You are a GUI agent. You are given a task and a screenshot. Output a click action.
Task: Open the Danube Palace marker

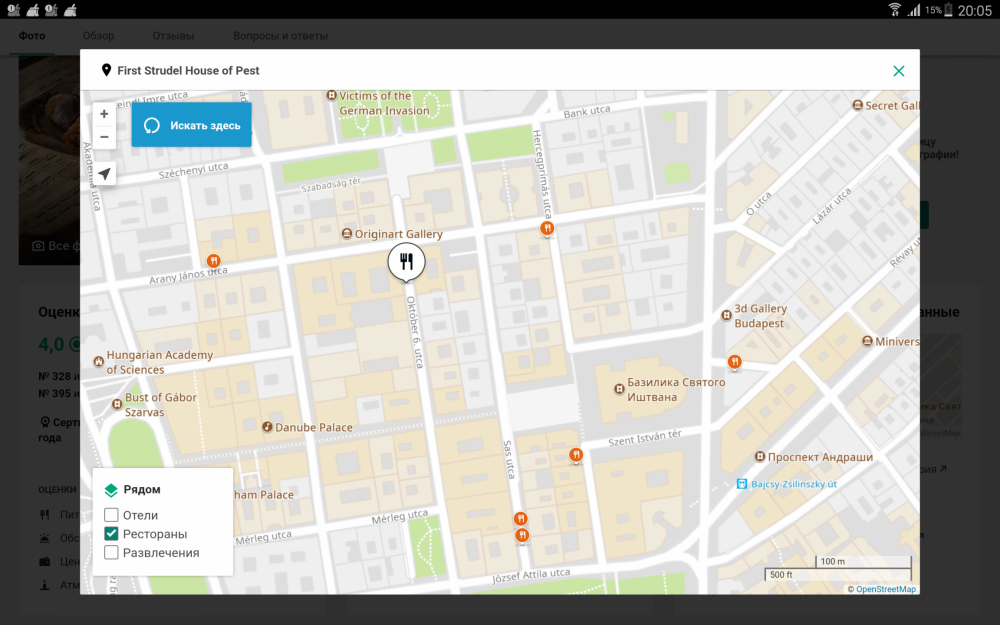[267, 427]
